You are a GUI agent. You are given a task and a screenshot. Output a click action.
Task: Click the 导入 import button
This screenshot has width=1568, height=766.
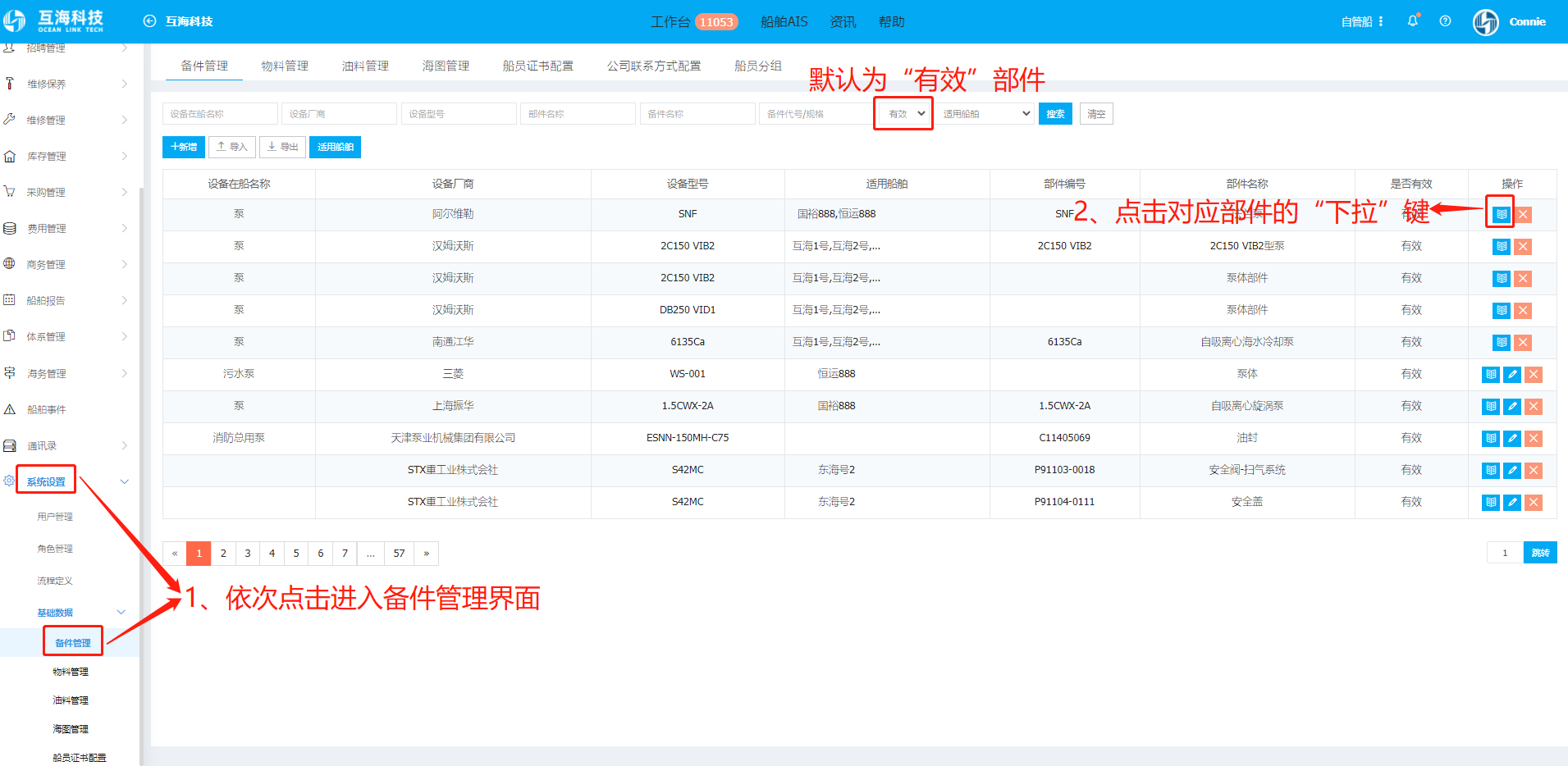tap(232, 147)
